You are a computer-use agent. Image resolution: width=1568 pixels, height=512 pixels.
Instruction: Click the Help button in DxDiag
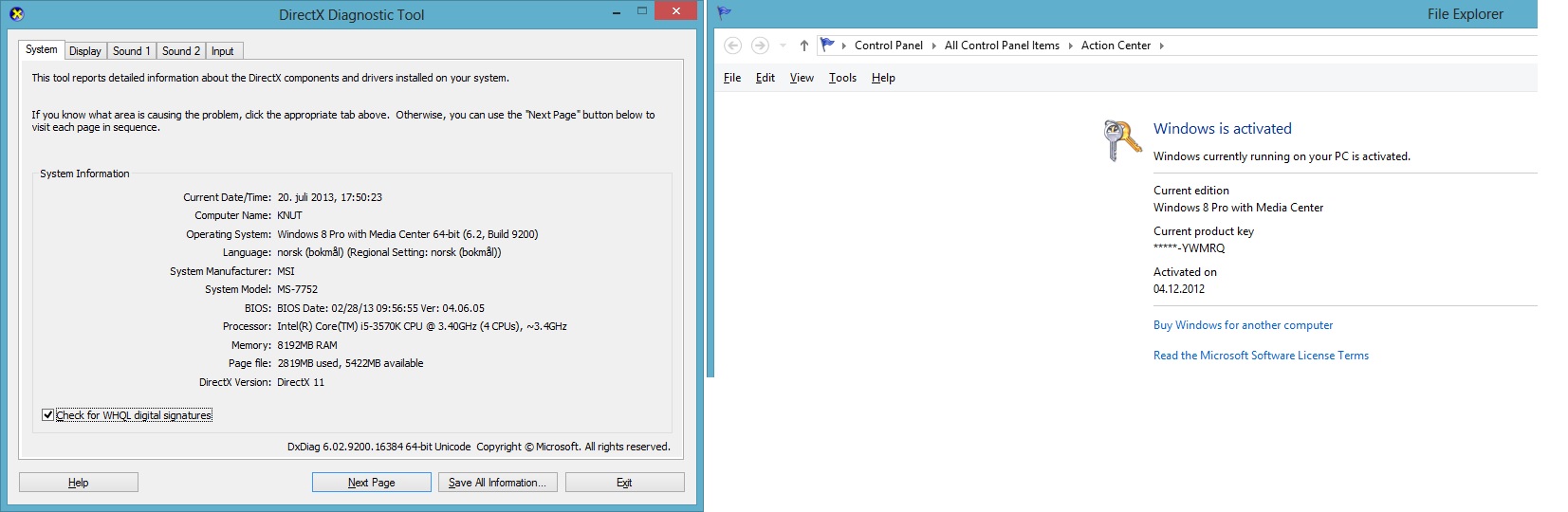tap(79, 483)
